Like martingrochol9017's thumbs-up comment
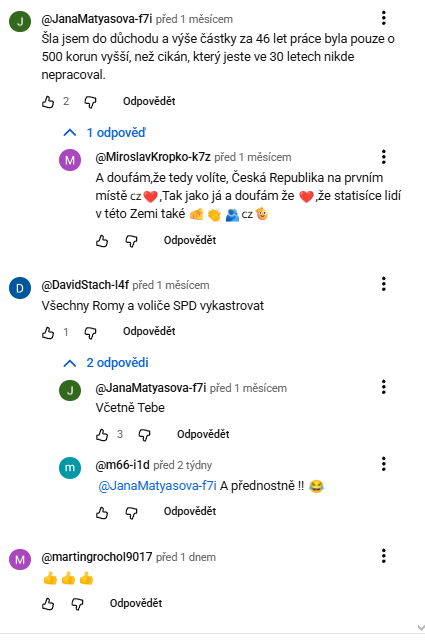This screenshot has height=640, width=425. (48, 604)
